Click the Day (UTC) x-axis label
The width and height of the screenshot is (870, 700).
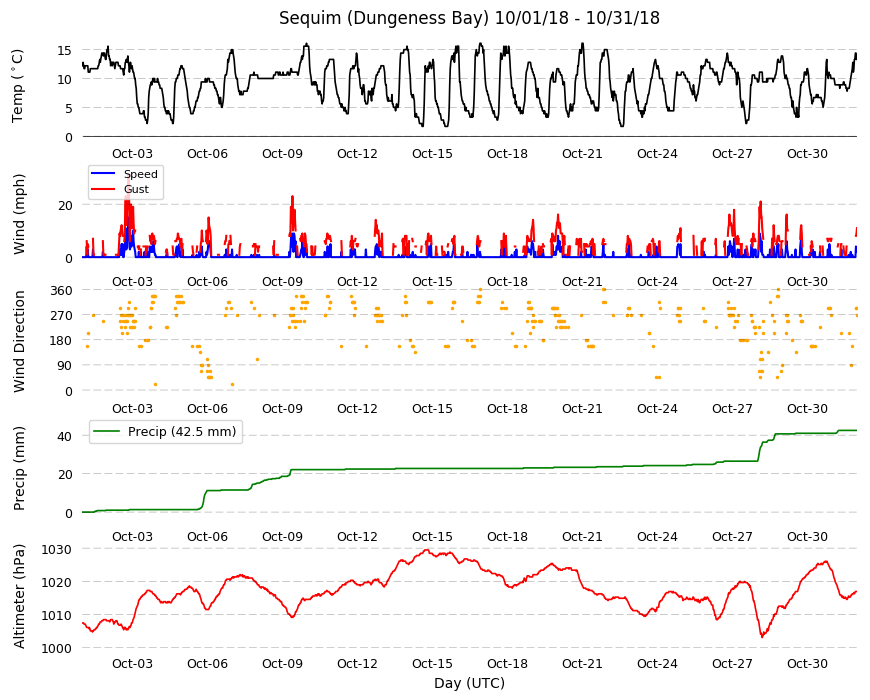(x=469, y=683)
